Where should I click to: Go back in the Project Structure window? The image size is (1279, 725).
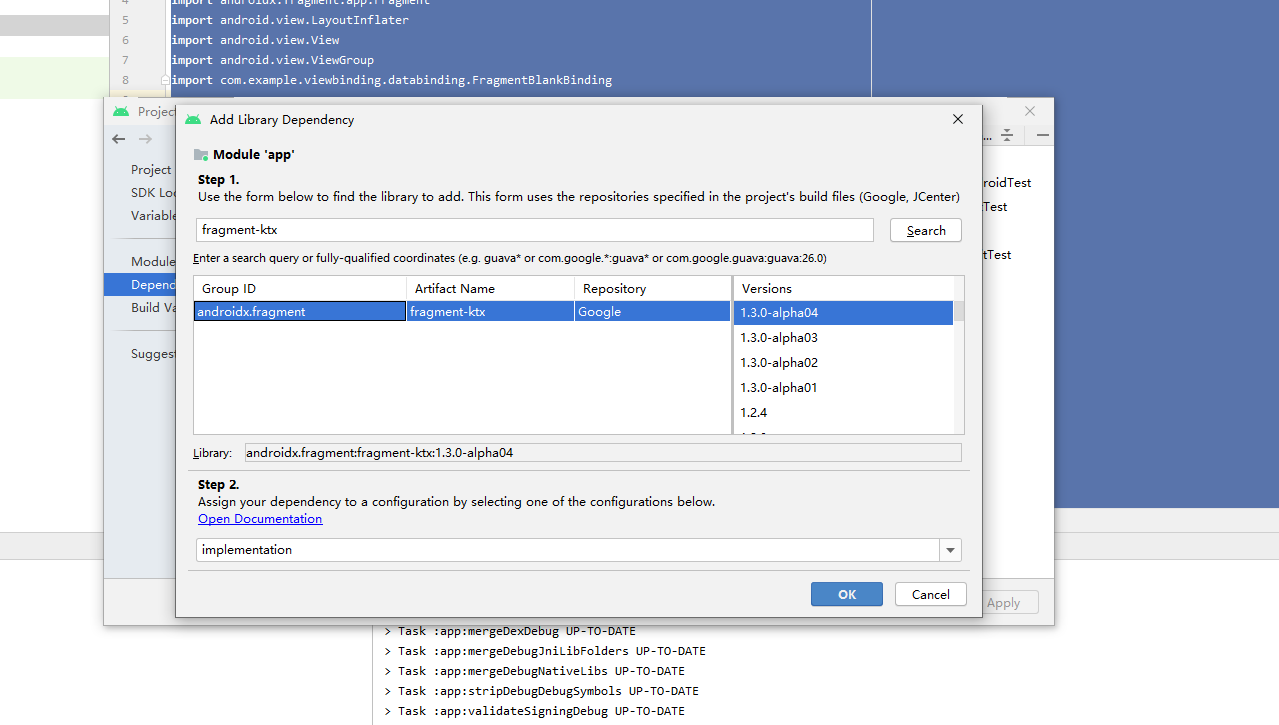tap(119, 139)
